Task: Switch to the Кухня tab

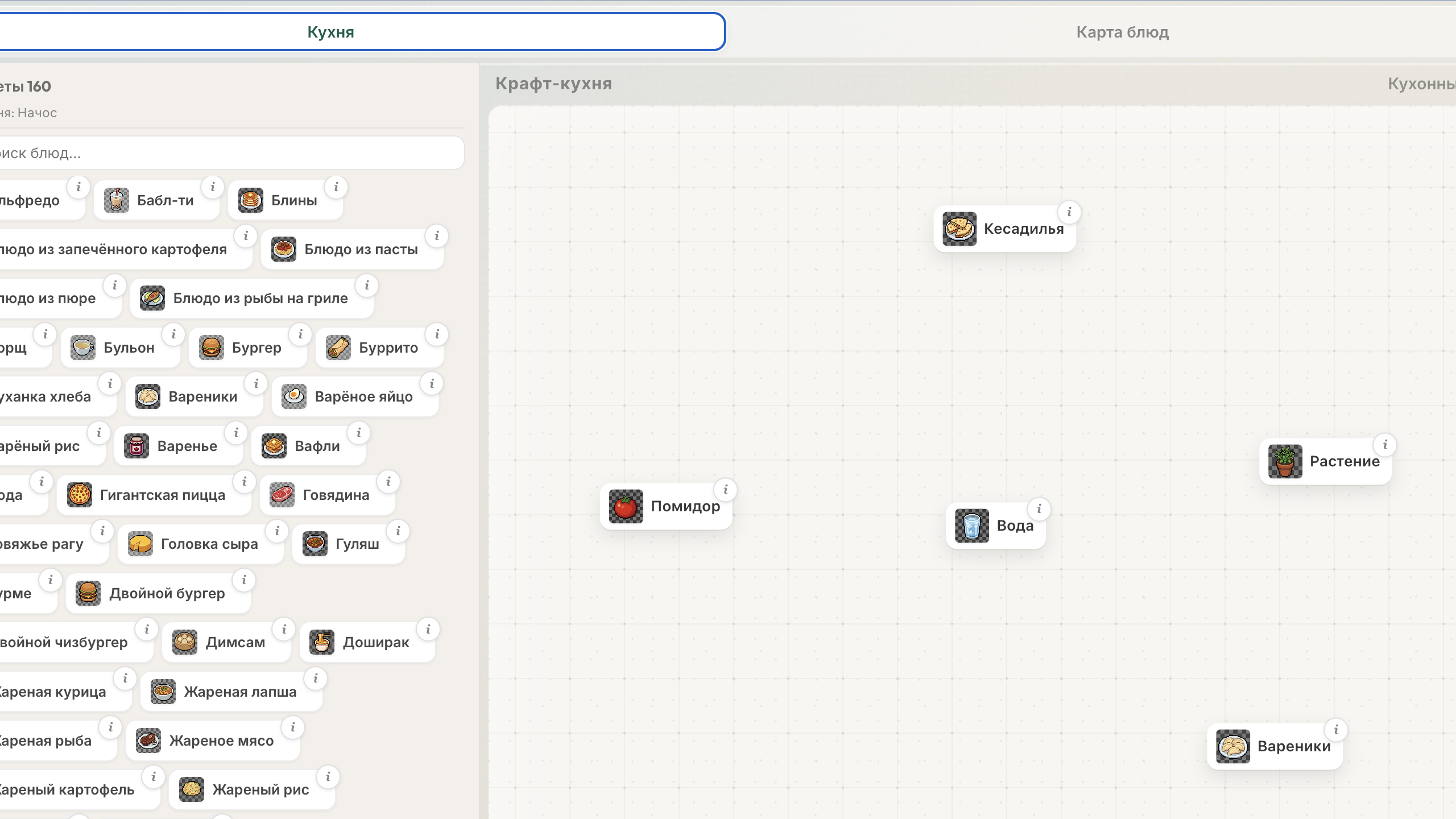Action: pyautogui.click(x=330, y=32)
